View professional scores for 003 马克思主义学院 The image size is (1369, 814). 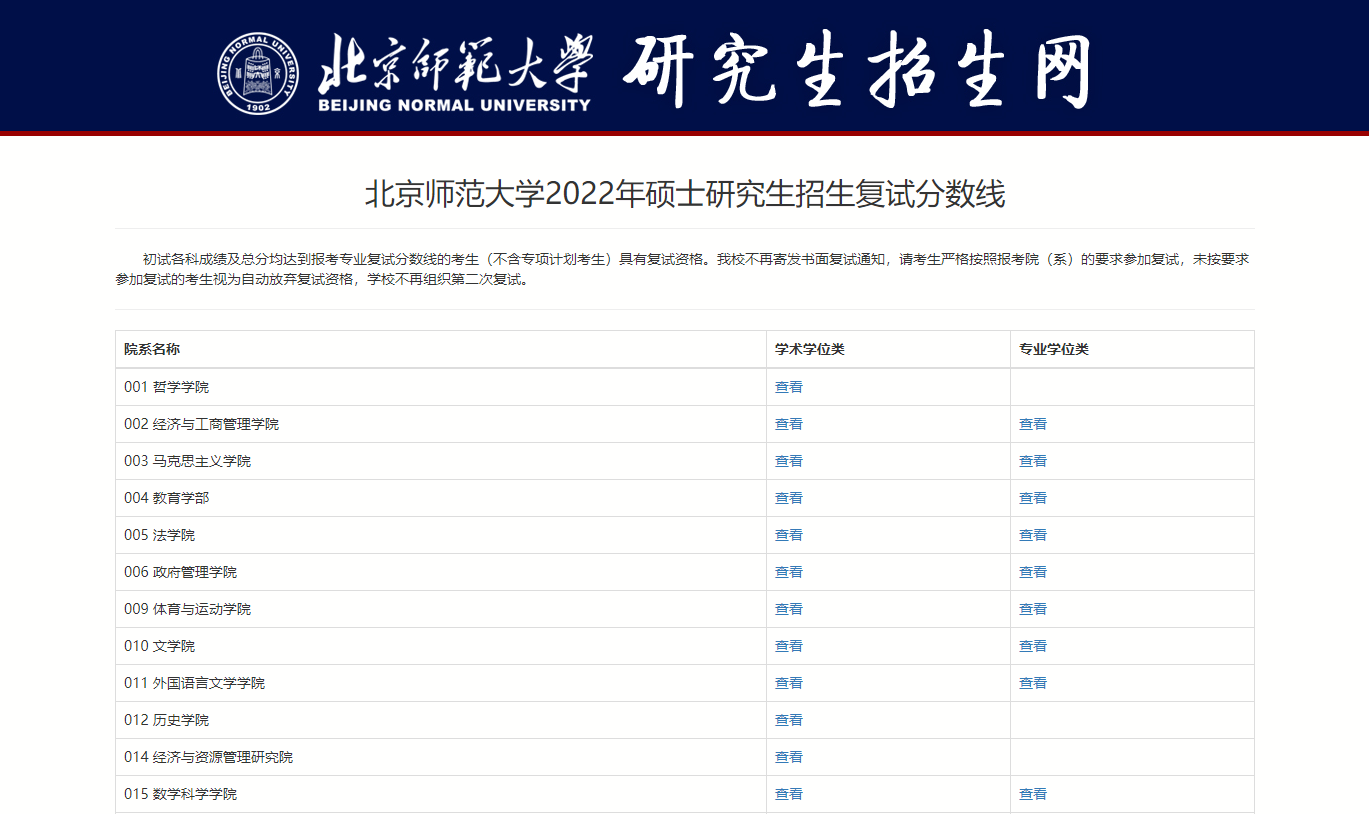tap(1033, 461)
